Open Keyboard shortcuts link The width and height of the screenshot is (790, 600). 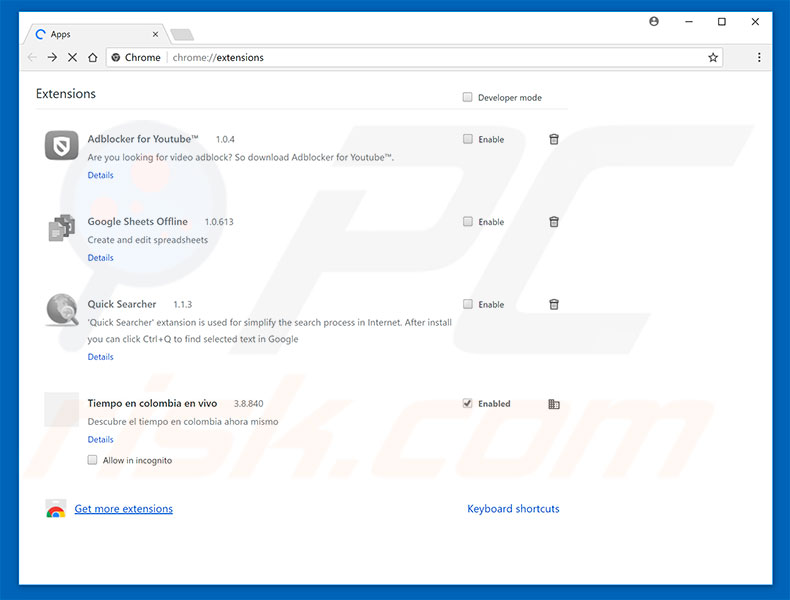(513, 509)
